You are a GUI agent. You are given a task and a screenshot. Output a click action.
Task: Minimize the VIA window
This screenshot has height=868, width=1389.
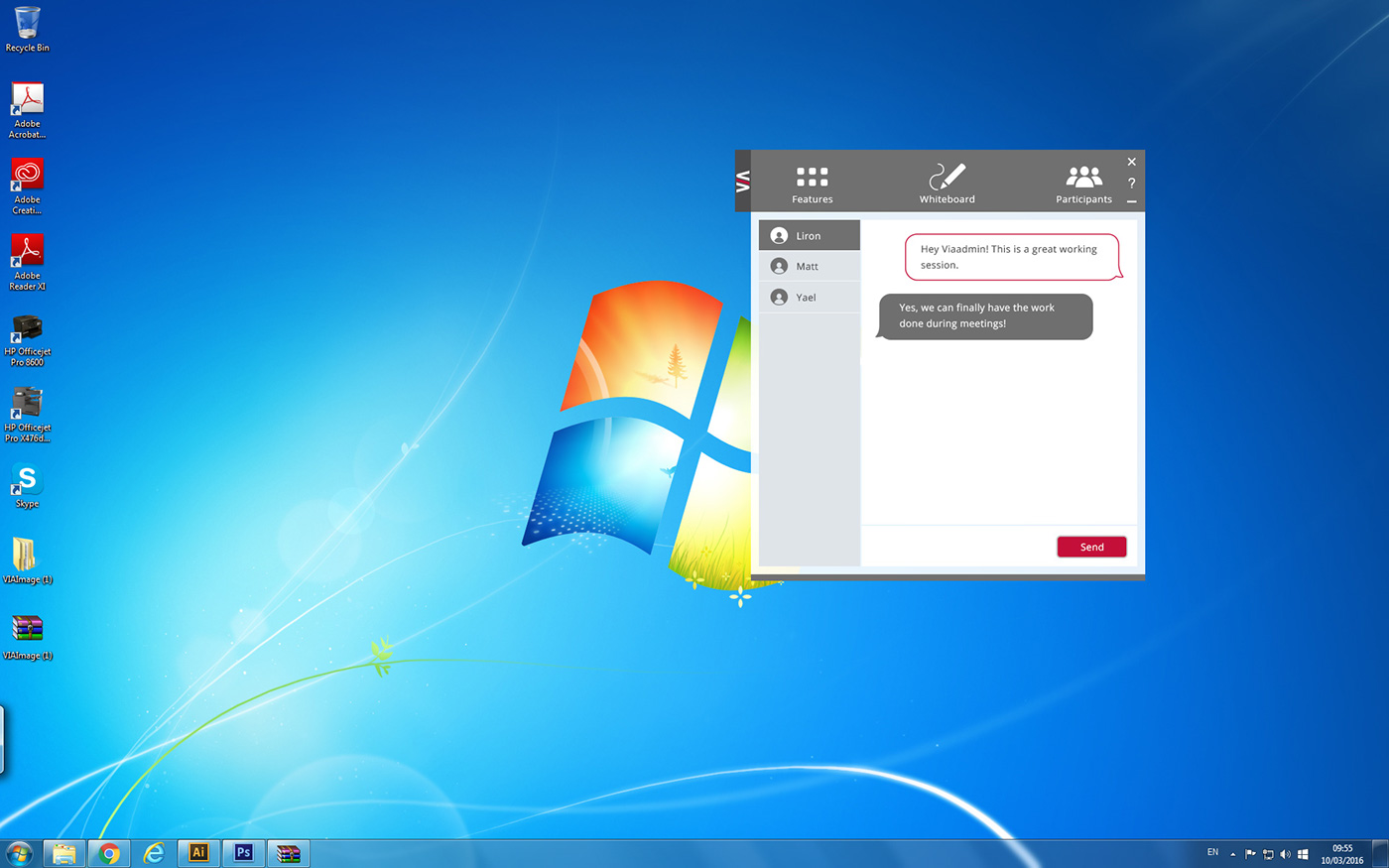[x=1131, y=201]
